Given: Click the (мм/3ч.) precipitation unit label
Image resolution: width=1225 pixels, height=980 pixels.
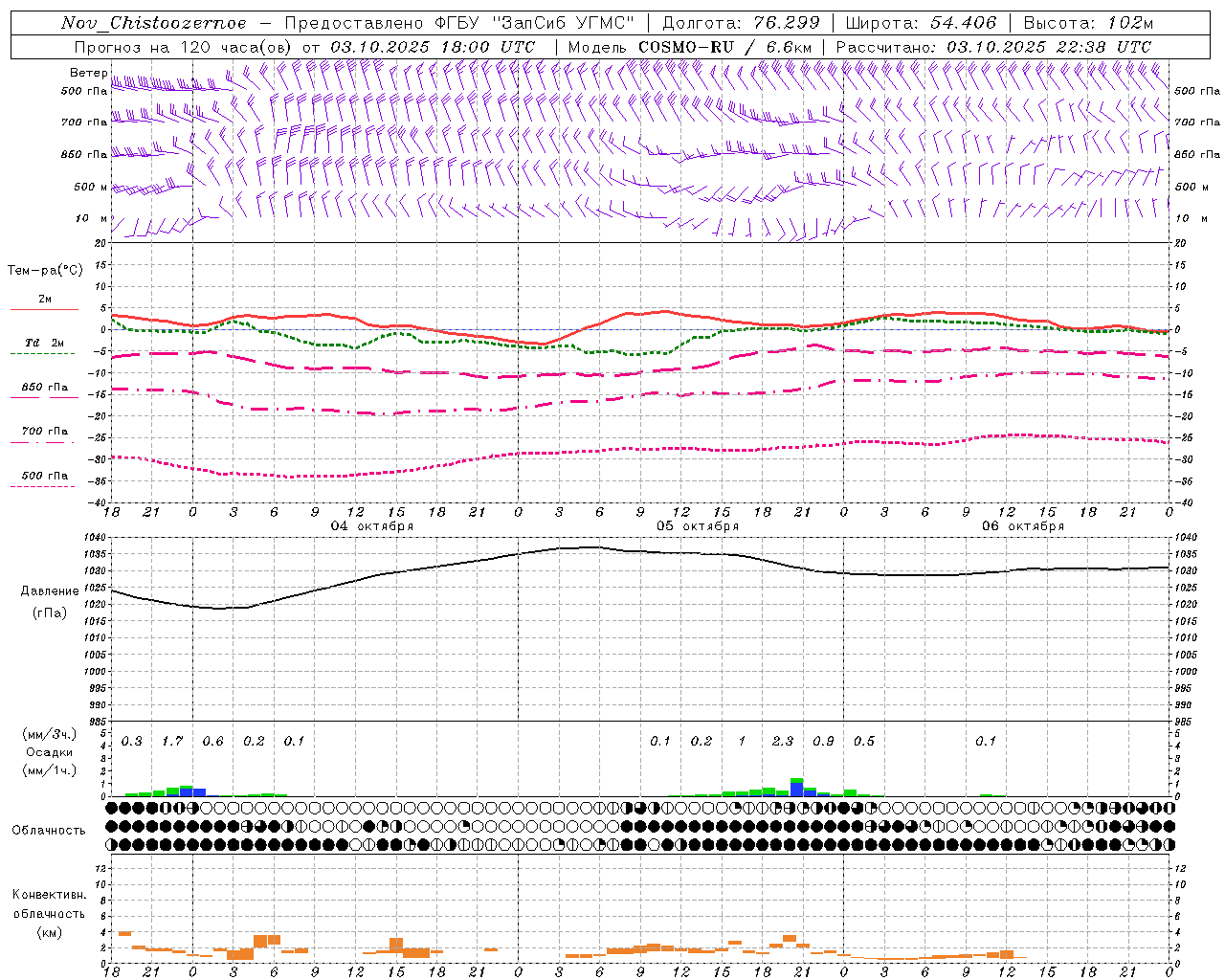Looking at the screenshot, I should 50,735.
